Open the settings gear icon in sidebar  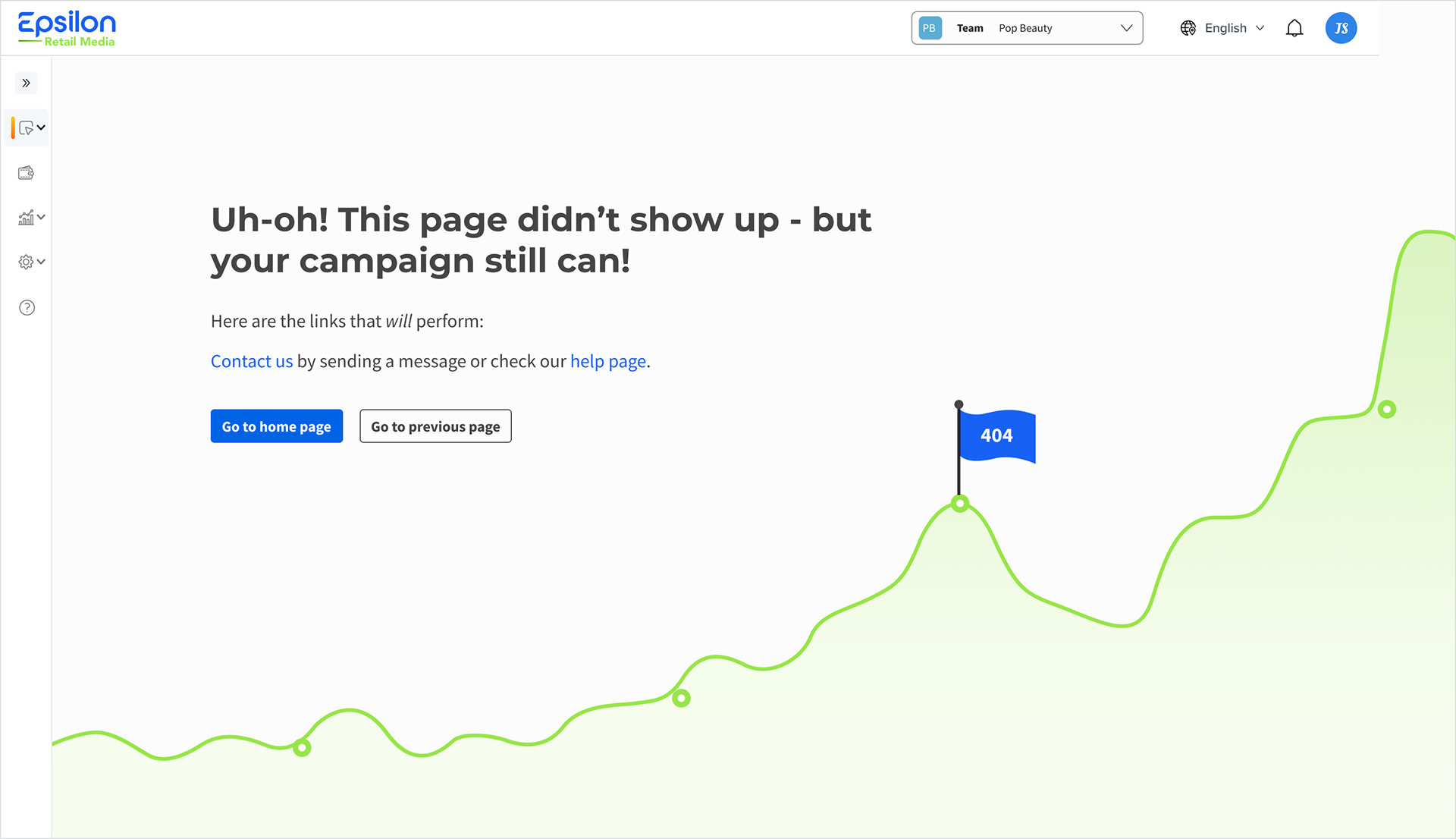26,262
